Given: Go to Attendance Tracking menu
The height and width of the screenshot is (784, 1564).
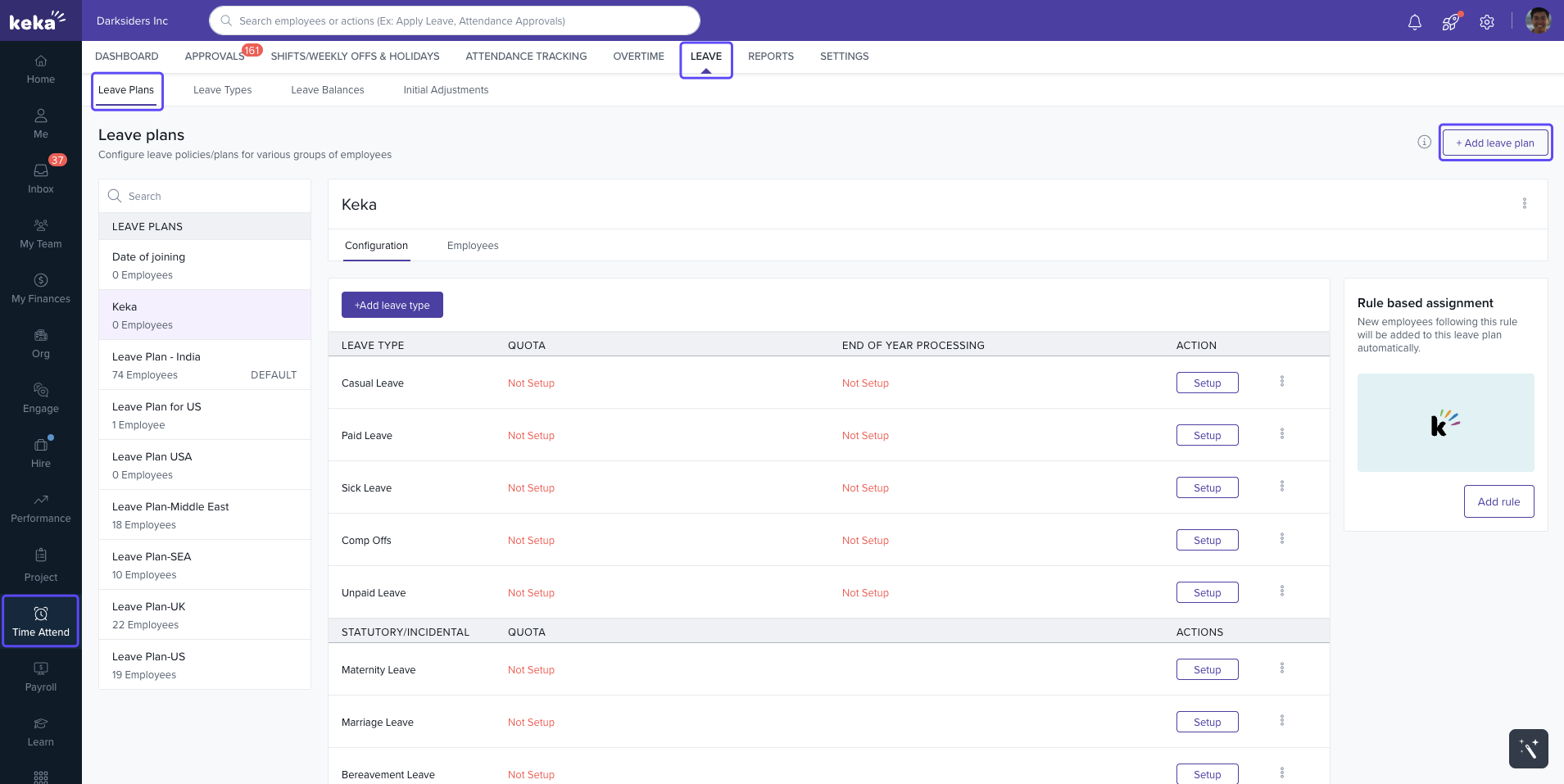Looking at the screenshot, I should (x=526, y=57).
